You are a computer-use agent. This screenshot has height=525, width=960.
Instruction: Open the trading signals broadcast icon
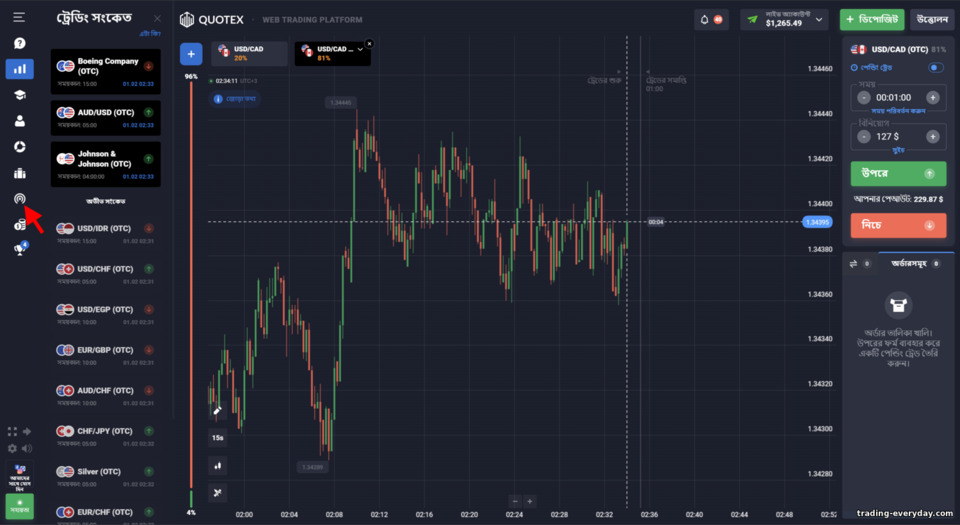[20, 198]
